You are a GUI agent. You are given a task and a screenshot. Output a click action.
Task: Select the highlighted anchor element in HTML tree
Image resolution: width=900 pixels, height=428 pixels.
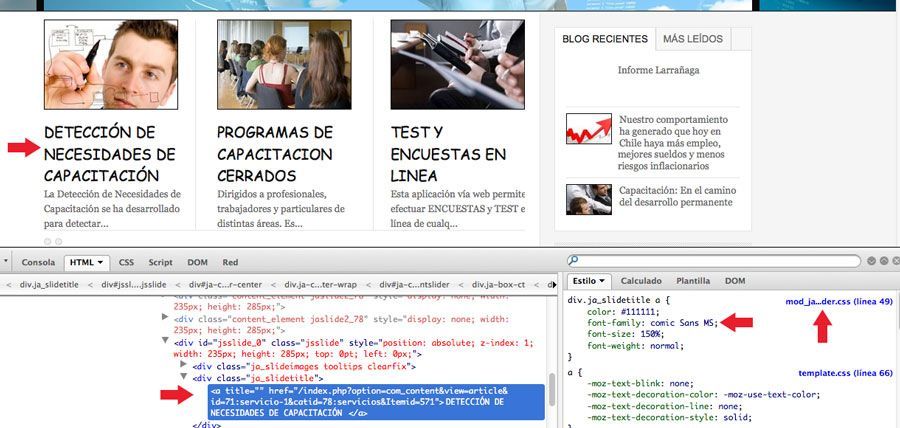376,402
